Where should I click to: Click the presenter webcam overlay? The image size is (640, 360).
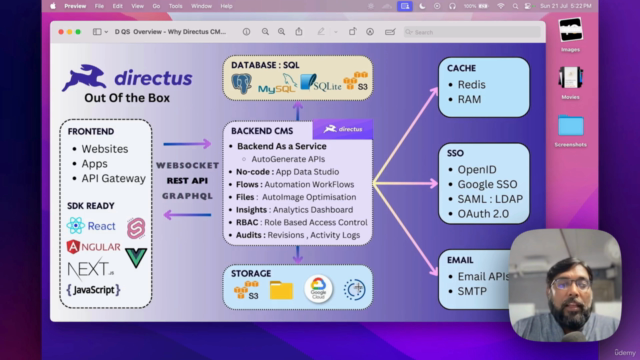coord(565,285)
